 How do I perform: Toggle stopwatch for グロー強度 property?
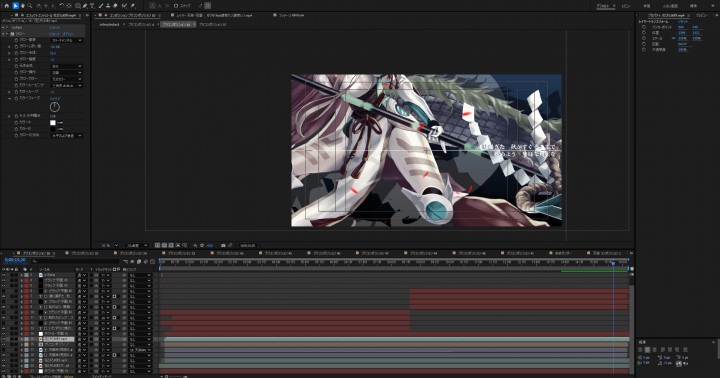(16, 59)
